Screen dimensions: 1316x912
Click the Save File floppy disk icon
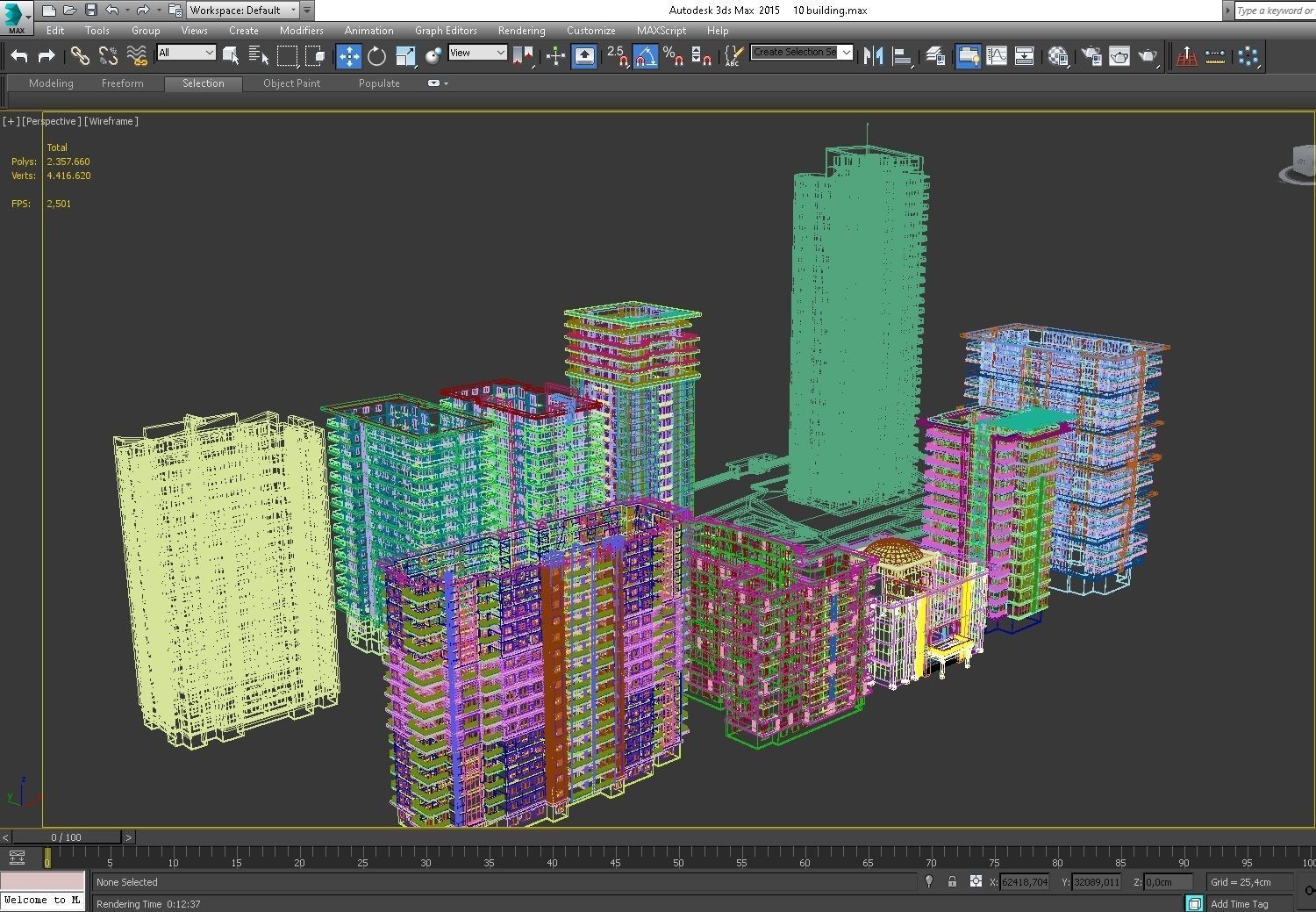(90, 11)
